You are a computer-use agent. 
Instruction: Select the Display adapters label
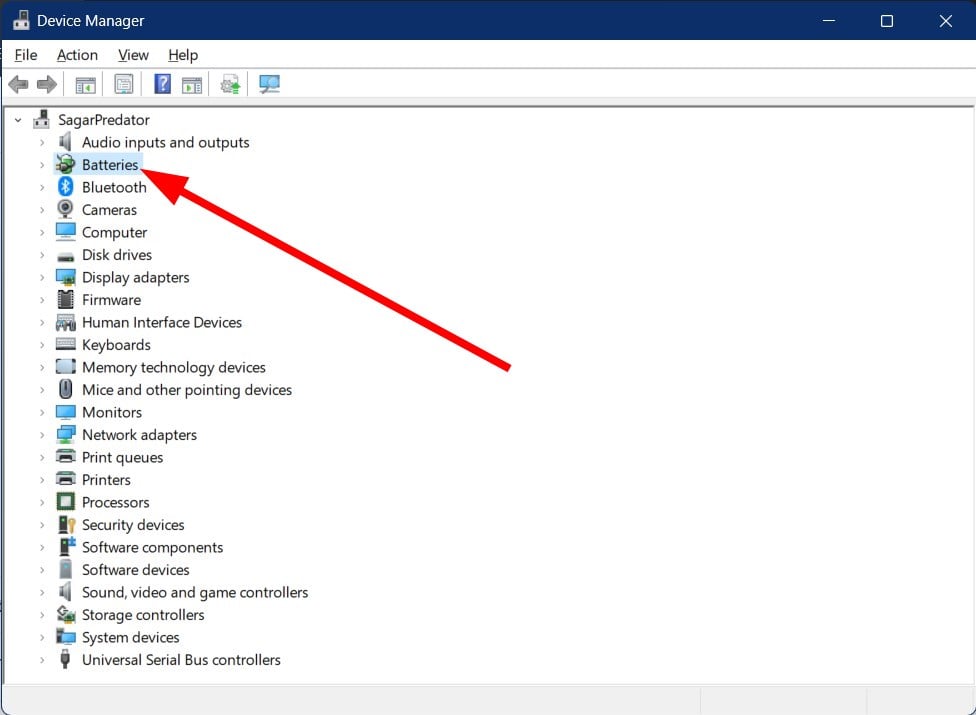136,277
